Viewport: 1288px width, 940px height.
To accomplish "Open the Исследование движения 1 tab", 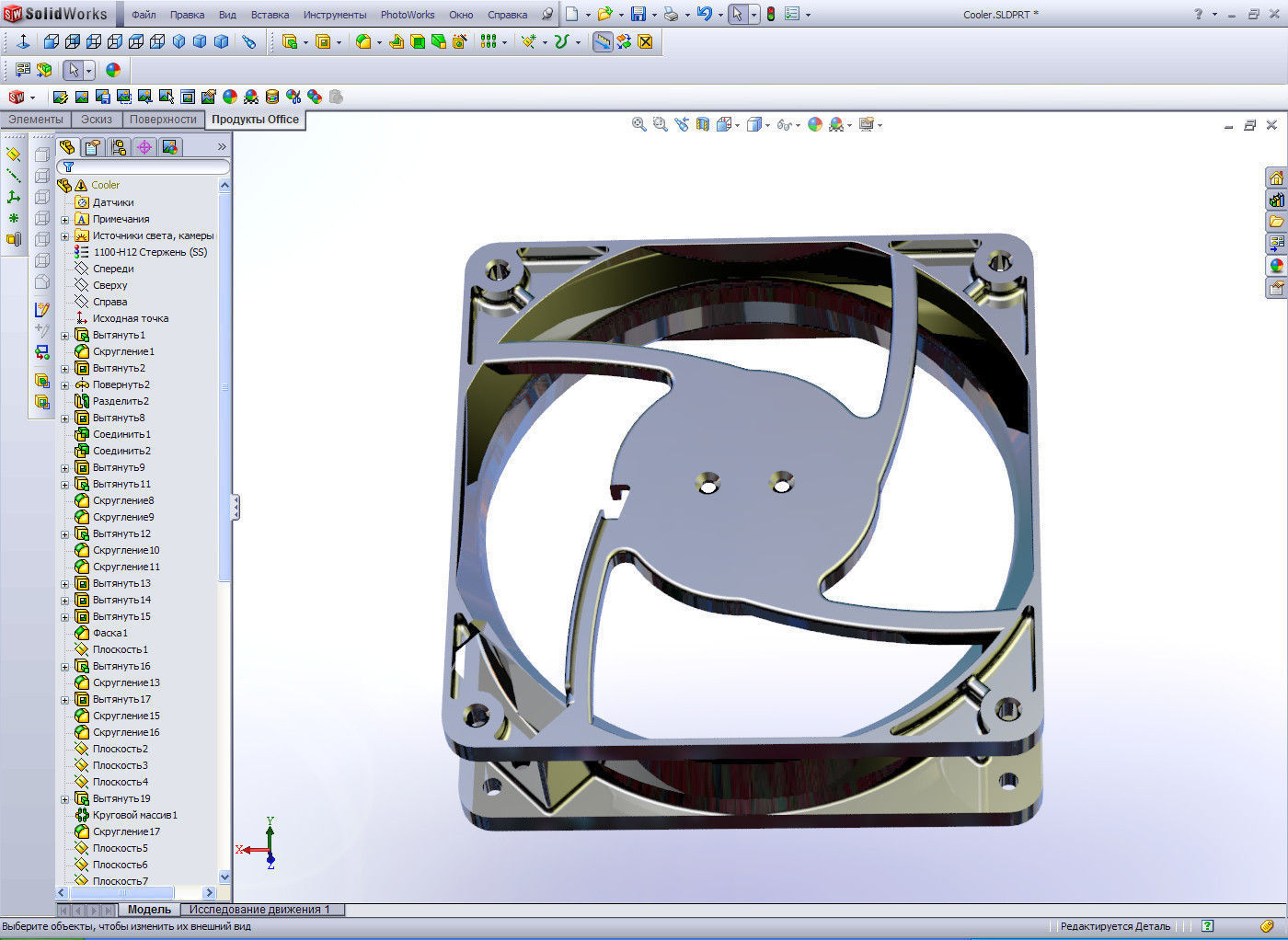I will (259, 910).
